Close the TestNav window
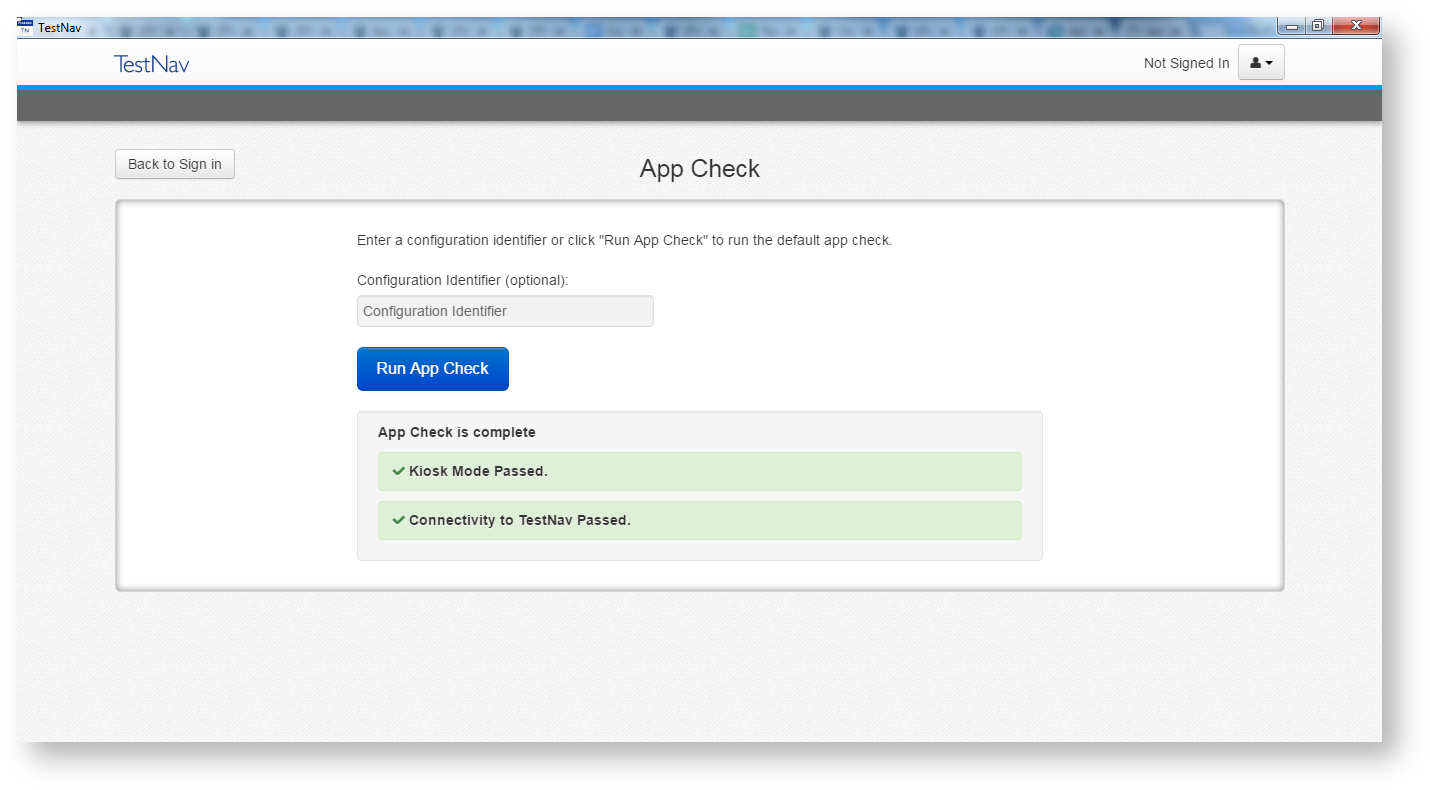 [x=1356, y=26]
